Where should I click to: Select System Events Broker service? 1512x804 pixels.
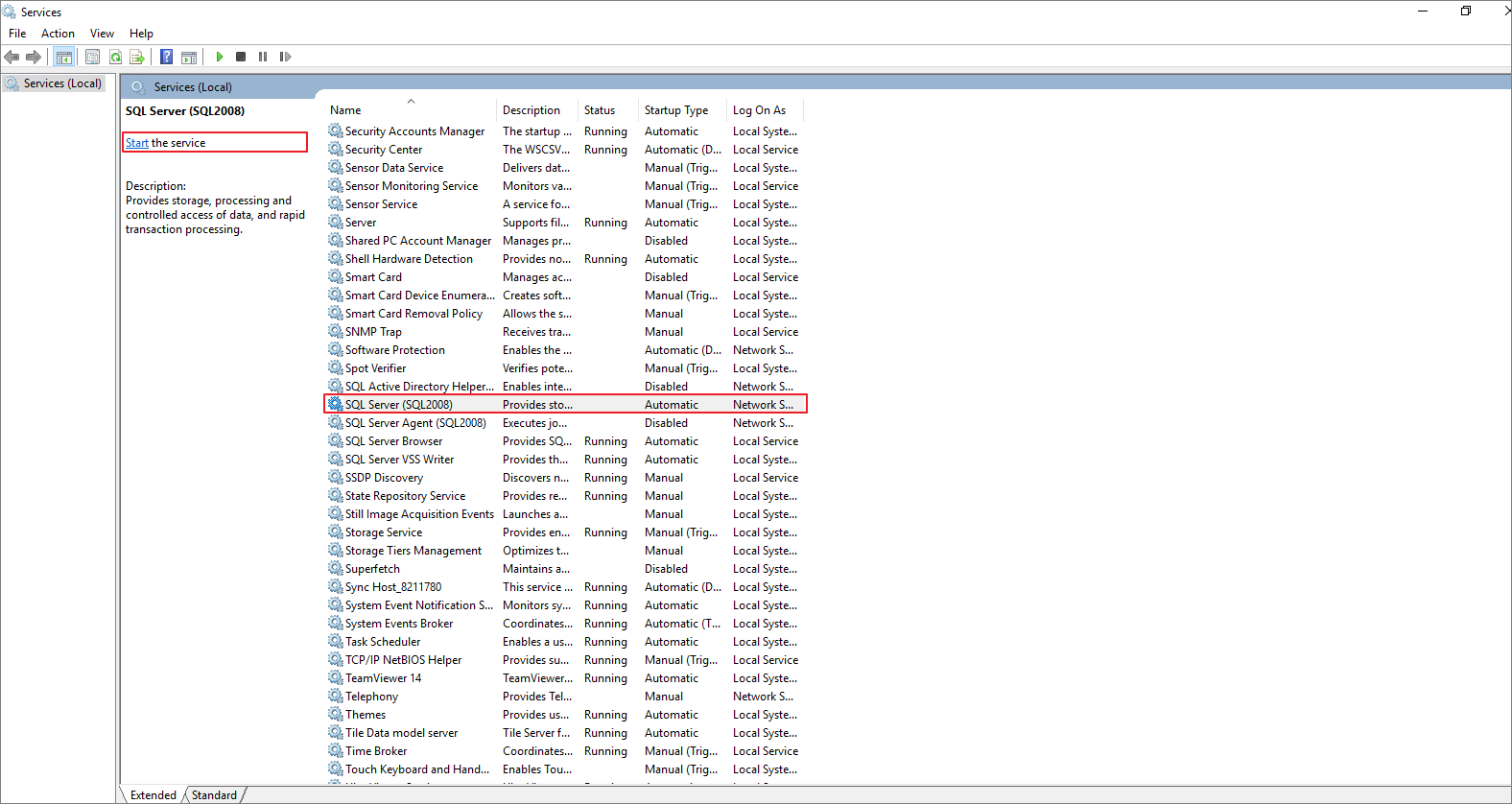399,624
